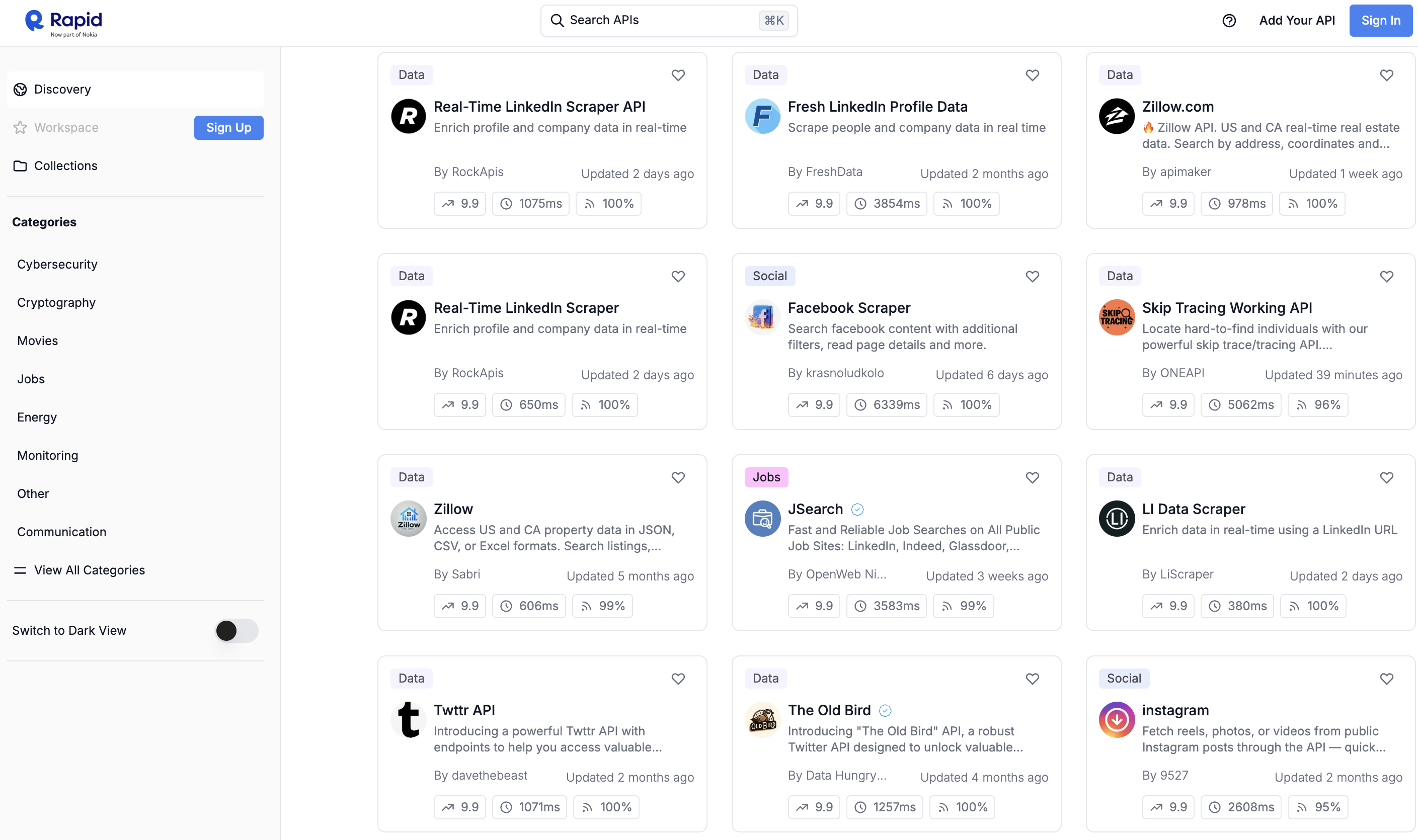1418x840 pixels.
Task: Click the Sign In button
Action: [x=1380, y=21]
